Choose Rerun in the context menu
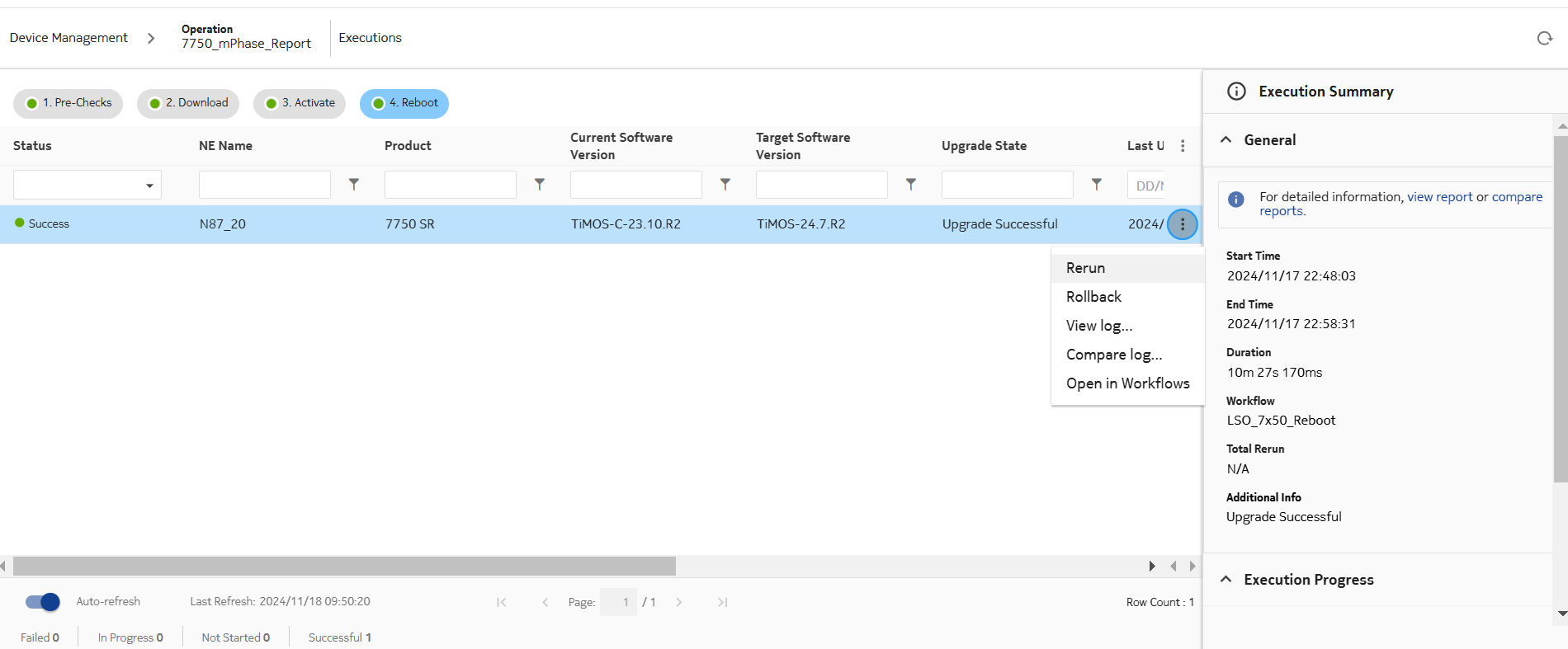The image size is (1568, 649). (1085, 268)
